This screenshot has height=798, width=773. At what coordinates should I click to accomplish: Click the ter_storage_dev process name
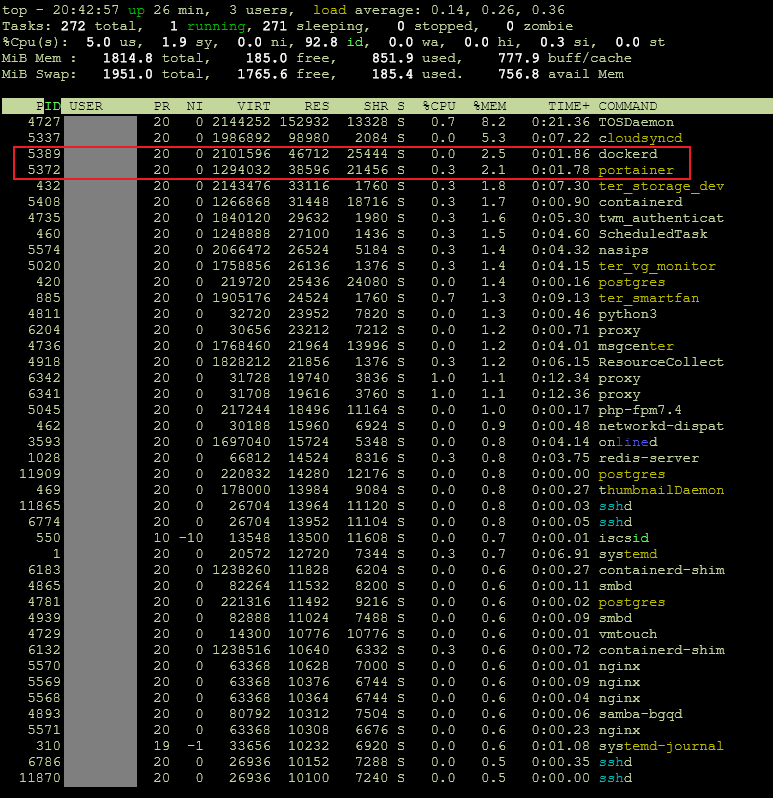[661, 186]
